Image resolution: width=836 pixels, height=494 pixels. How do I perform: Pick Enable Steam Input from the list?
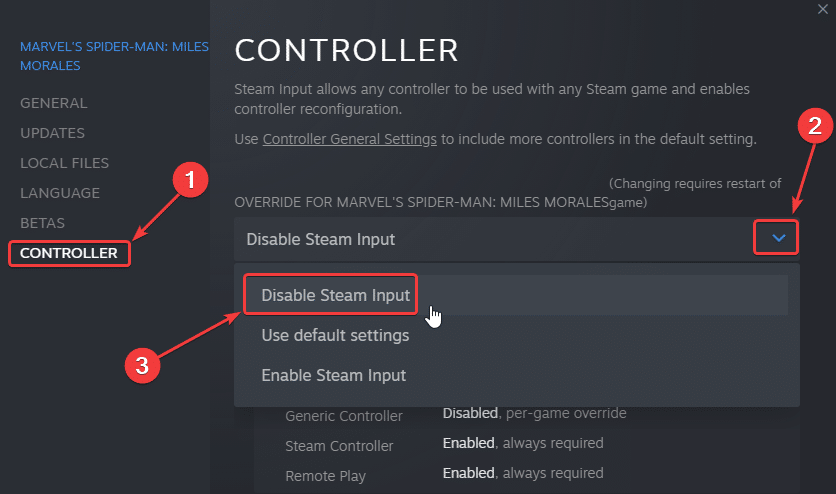[x=334, y=375]
